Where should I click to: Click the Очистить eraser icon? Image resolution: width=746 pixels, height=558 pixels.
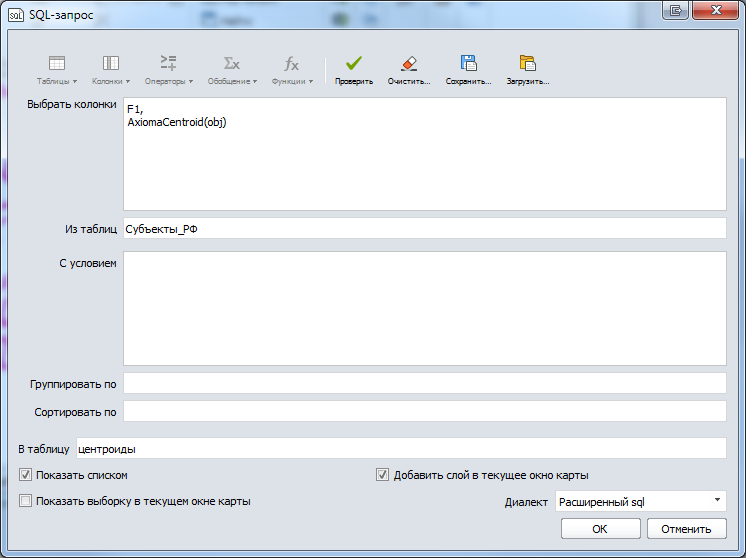[x=409, y=65]
